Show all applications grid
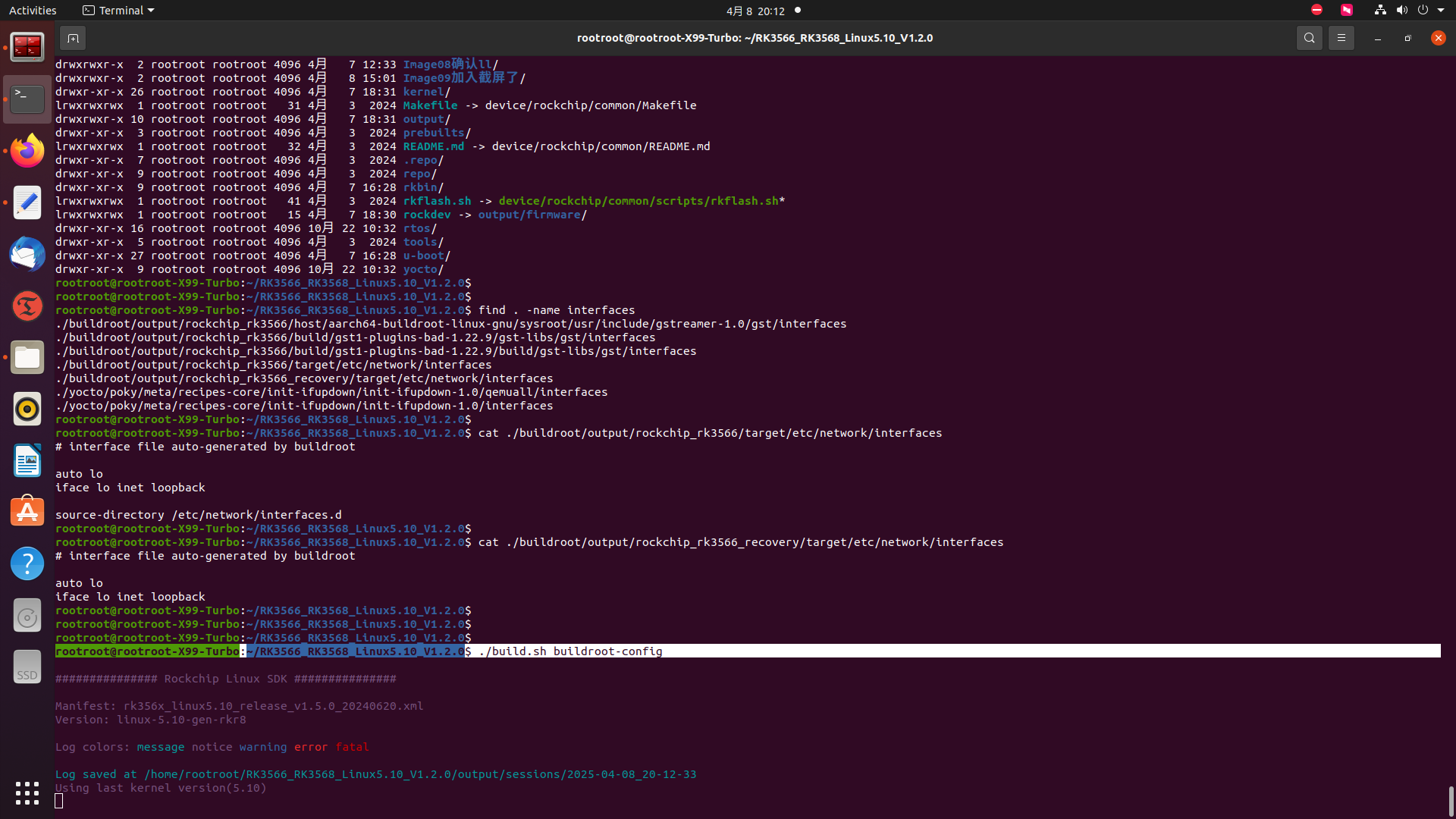 (x=27, y=793)
